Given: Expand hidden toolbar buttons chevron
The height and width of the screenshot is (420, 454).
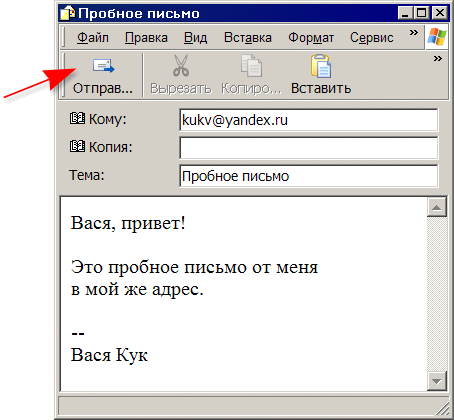Looking at the screenshot, I should click(438, 59).
